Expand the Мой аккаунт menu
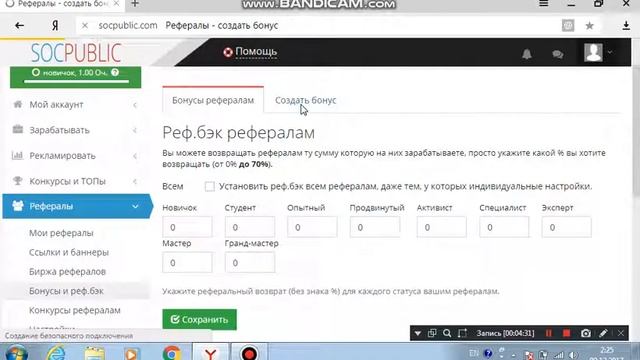Screen dimensions: 640x360 pyautogui.click(x=76, y=105)
